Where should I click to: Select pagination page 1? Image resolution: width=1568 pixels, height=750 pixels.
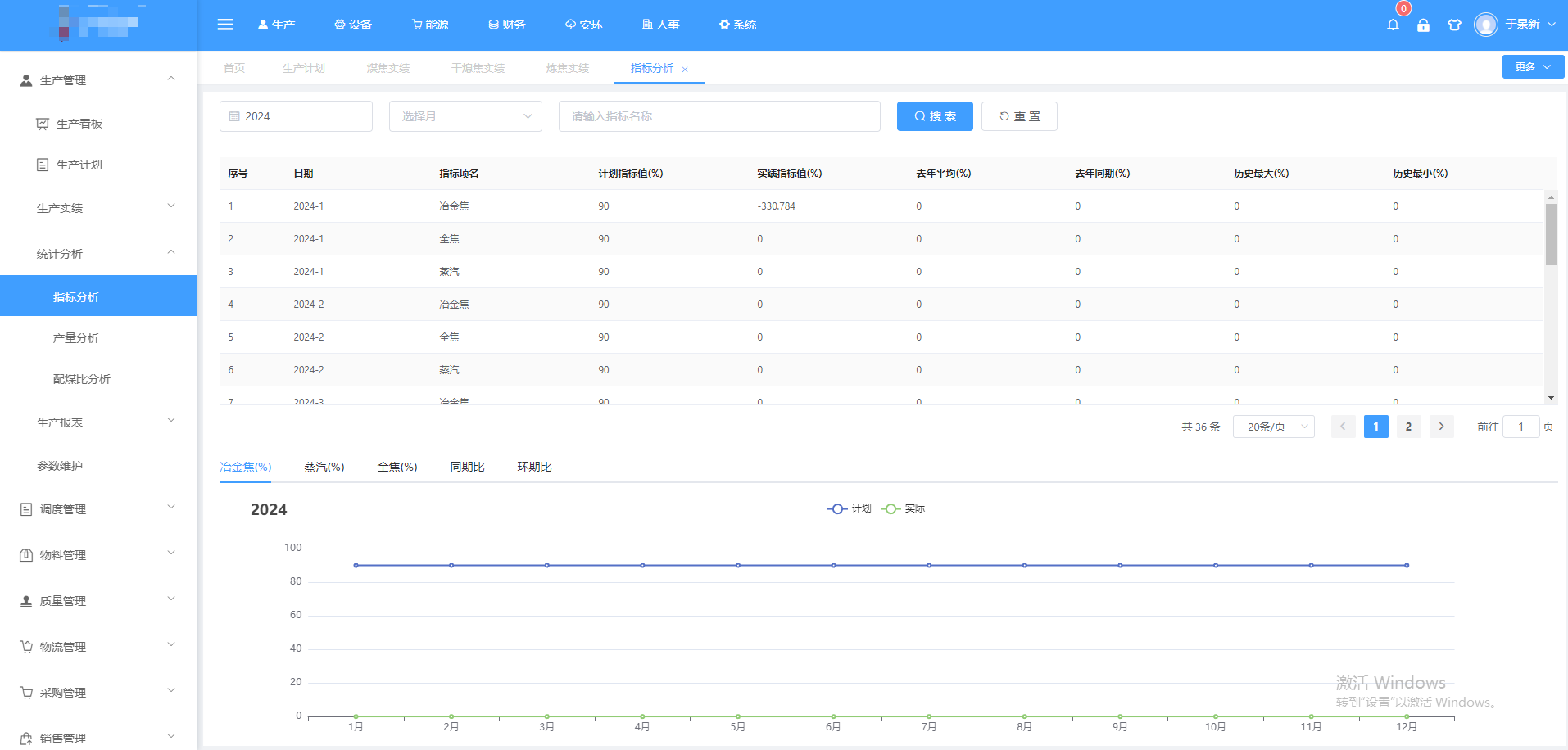1375,427
